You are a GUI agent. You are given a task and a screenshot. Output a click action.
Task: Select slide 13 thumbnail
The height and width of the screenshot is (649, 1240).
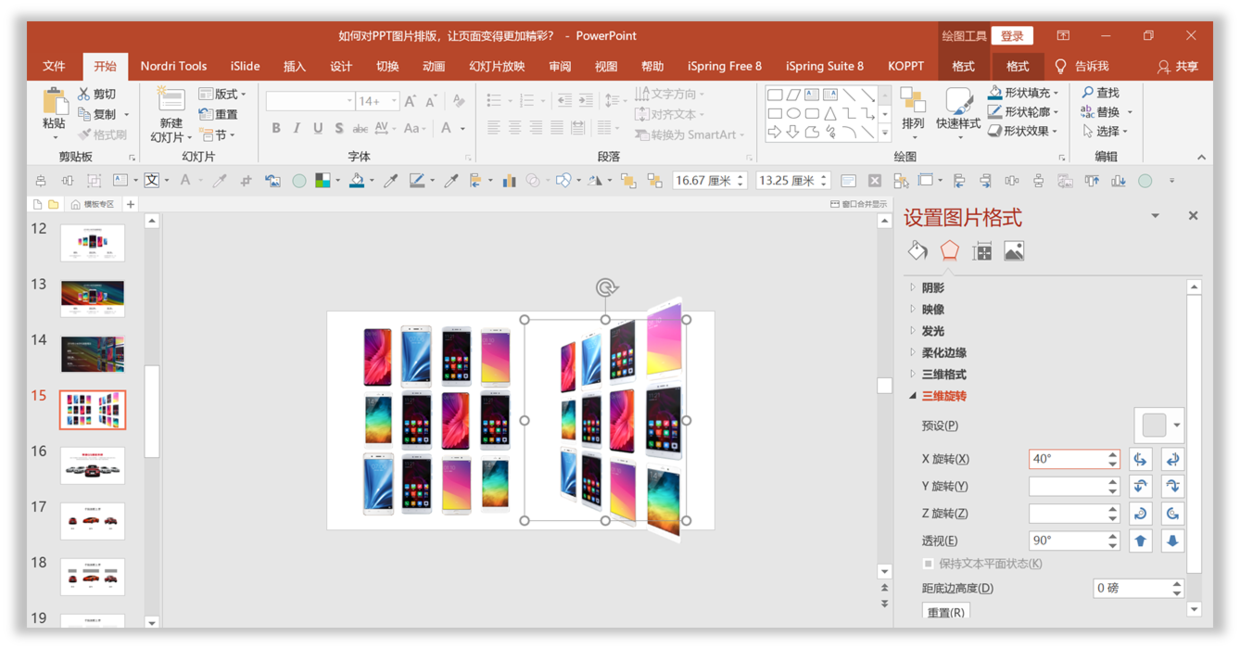coord(92,298)
